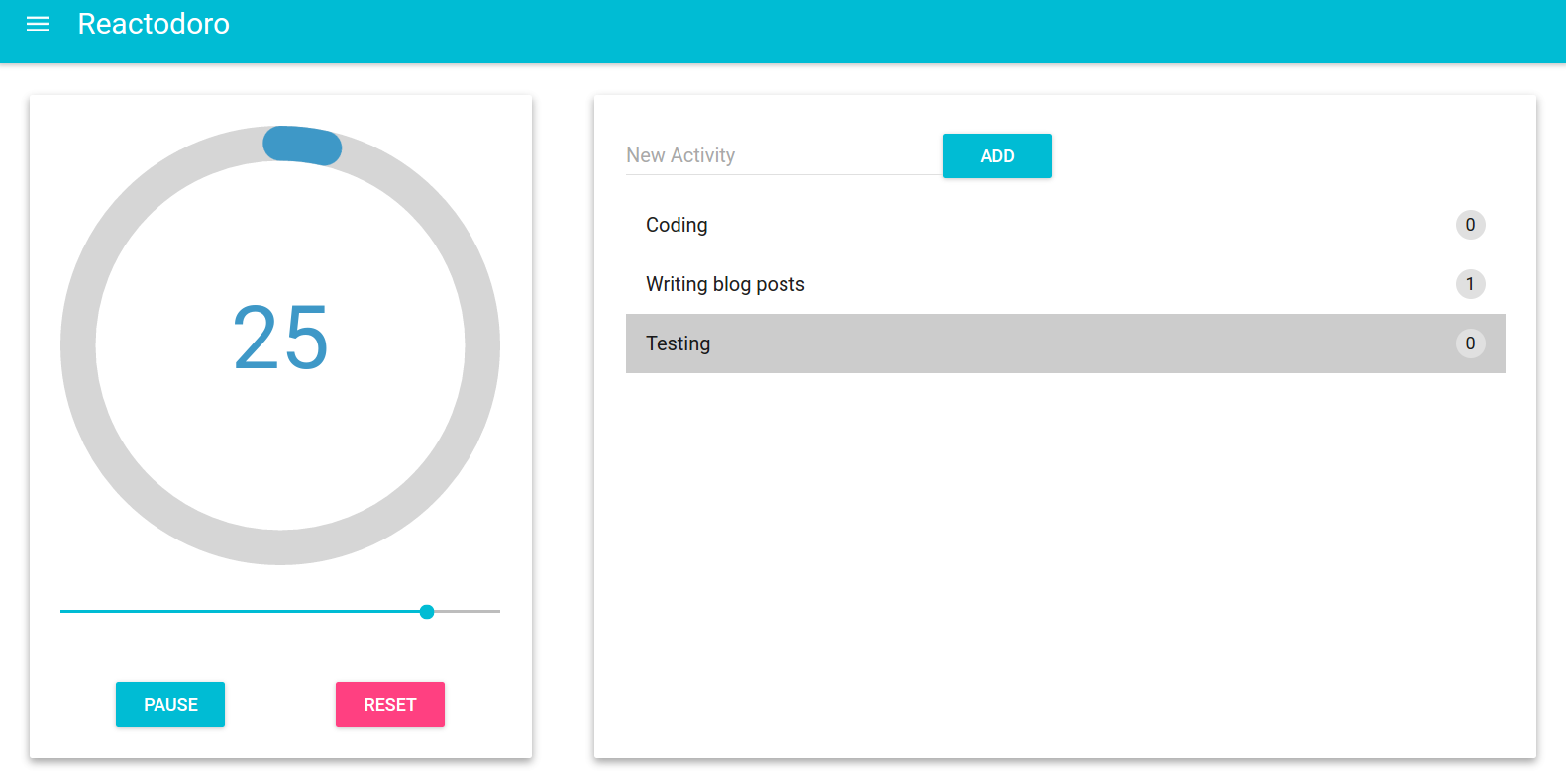The height and width of the screenshot is (784, 1566).
Task: Click the blue progress arc on timer ring
Action: 302,145
